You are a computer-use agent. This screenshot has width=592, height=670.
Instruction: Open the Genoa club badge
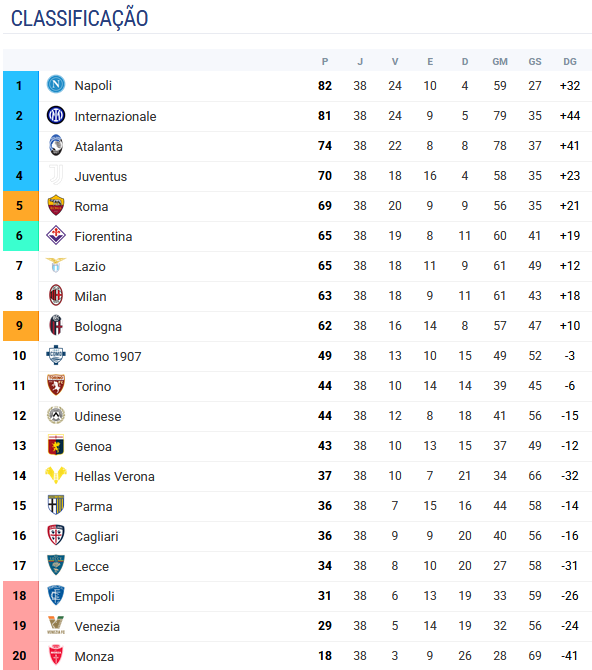pyautogui.click(x=56, y=445)
